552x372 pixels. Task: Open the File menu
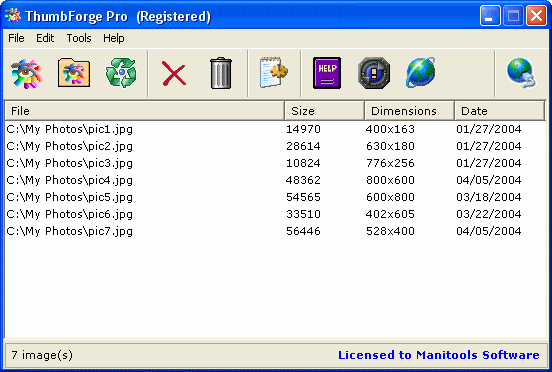(16, 38)
